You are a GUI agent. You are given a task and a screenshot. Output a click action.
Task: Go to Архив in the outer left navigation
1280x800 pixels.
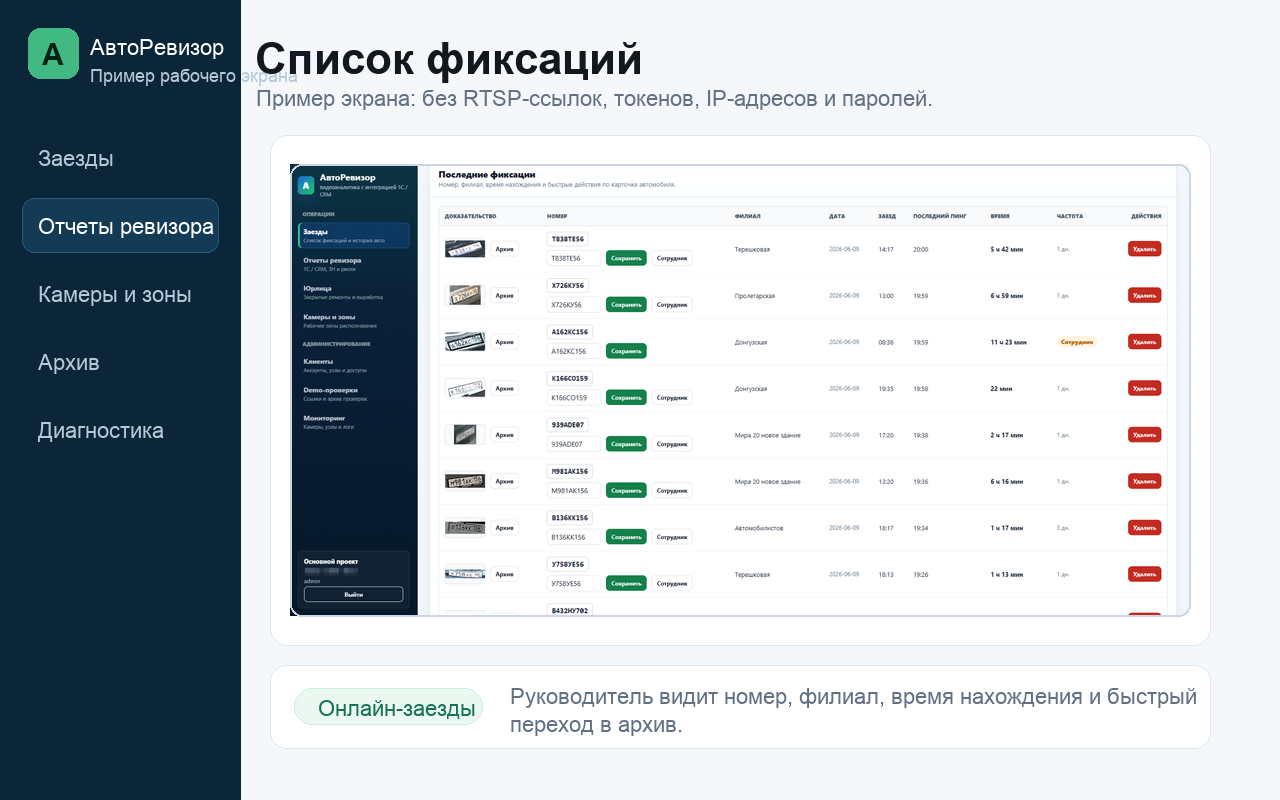pos(69,362)
